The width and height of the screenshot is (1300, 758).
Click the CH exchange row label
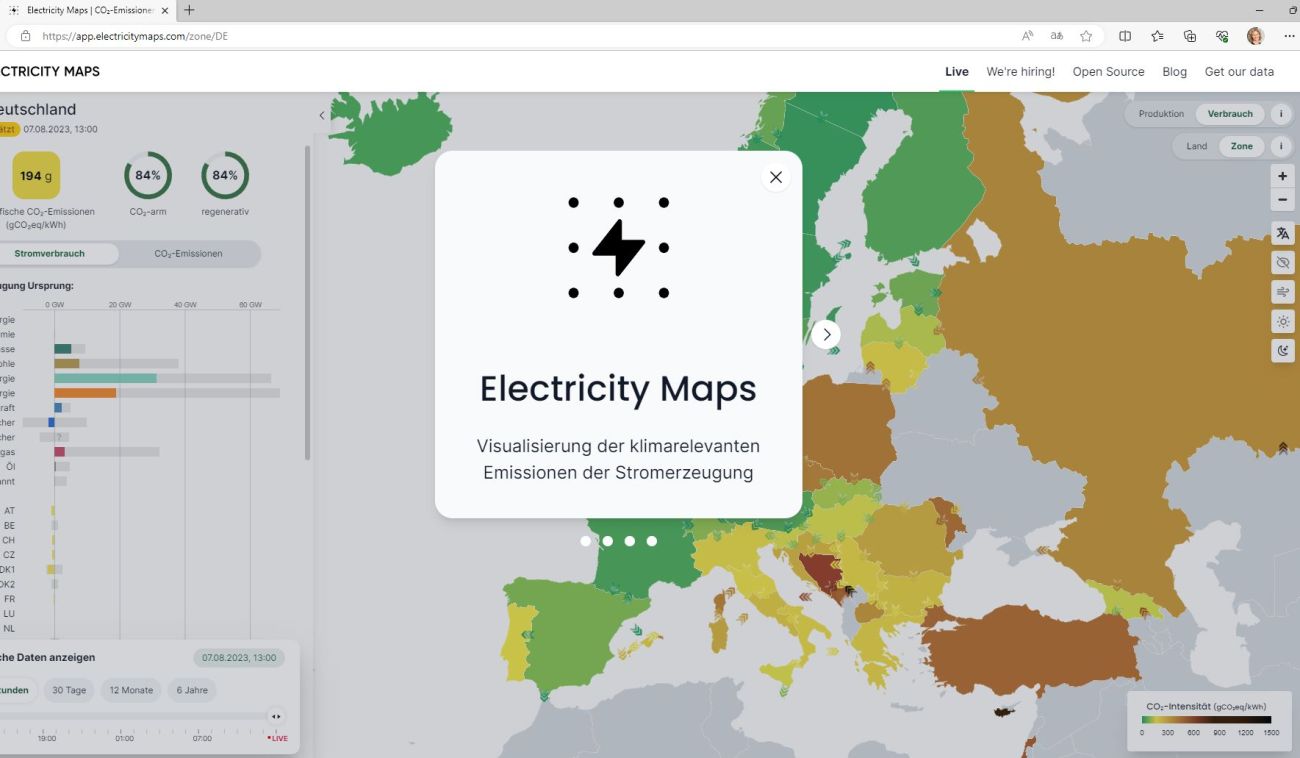tap(8, 540)
